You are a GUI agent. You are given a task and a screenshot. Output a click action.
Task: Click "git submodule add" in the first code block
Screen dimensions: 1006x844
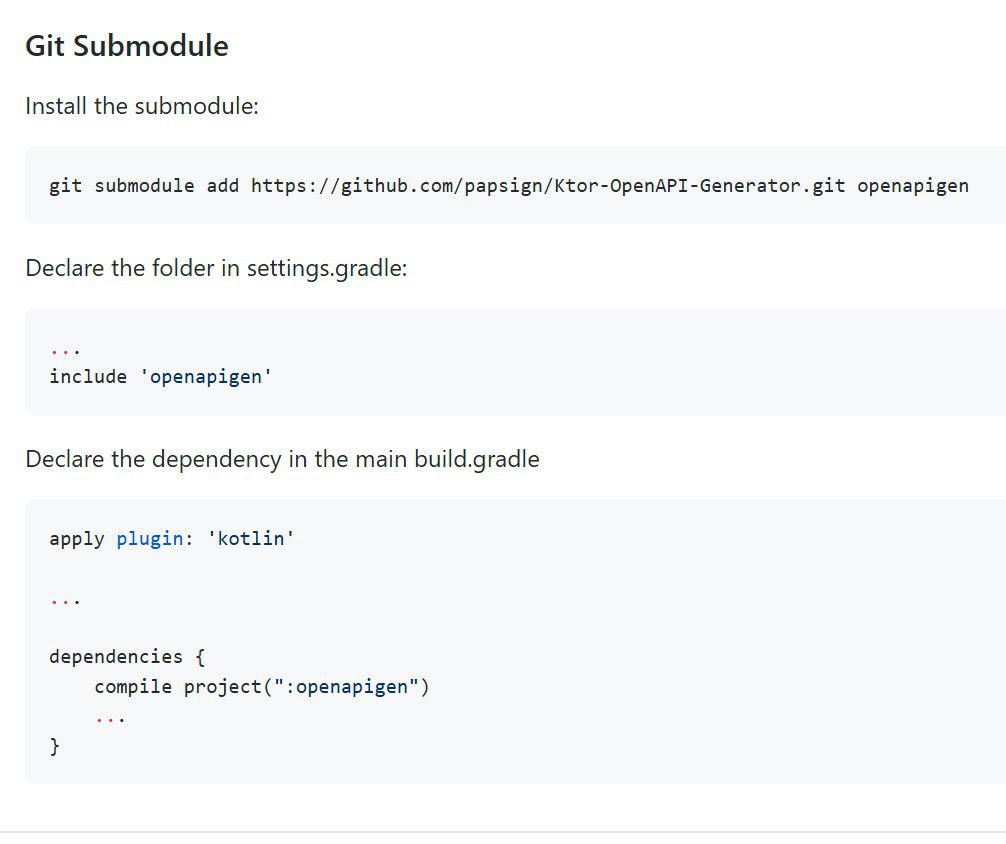(144, 185)
